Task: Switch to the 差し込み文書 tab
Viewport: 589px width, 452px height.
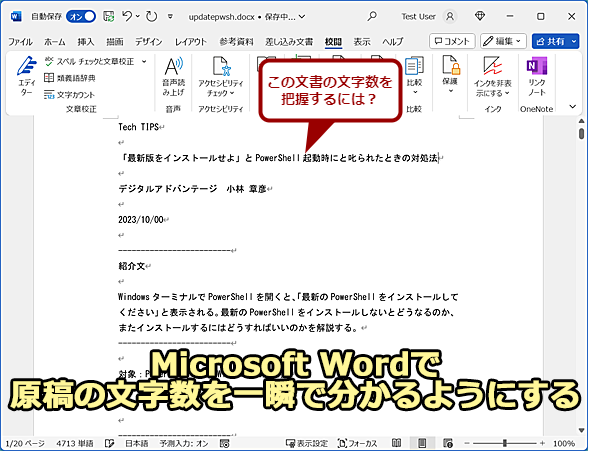Action: (289, 41)
